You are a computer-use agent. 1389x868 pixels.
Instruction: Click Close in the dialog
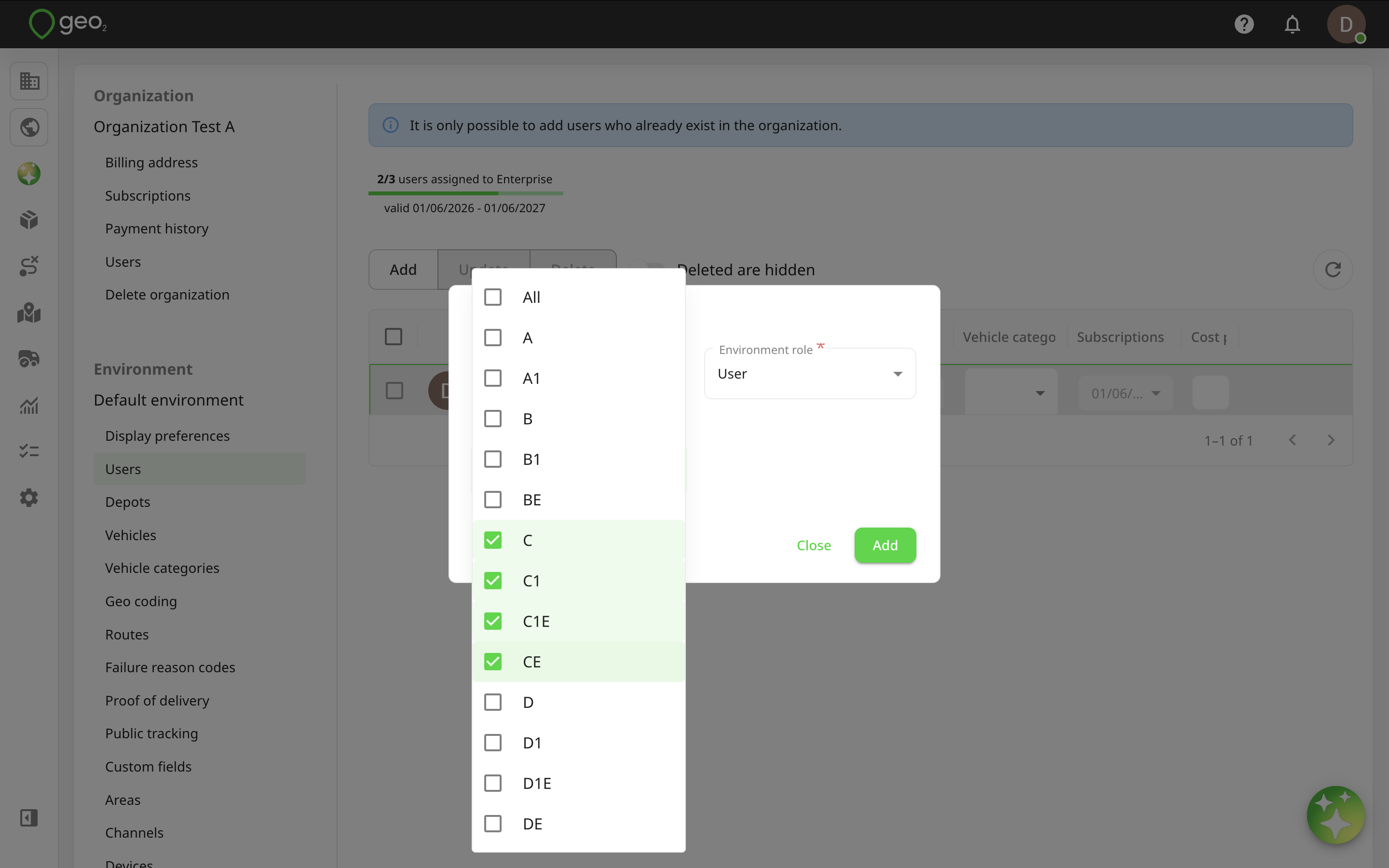pos(813,545)
